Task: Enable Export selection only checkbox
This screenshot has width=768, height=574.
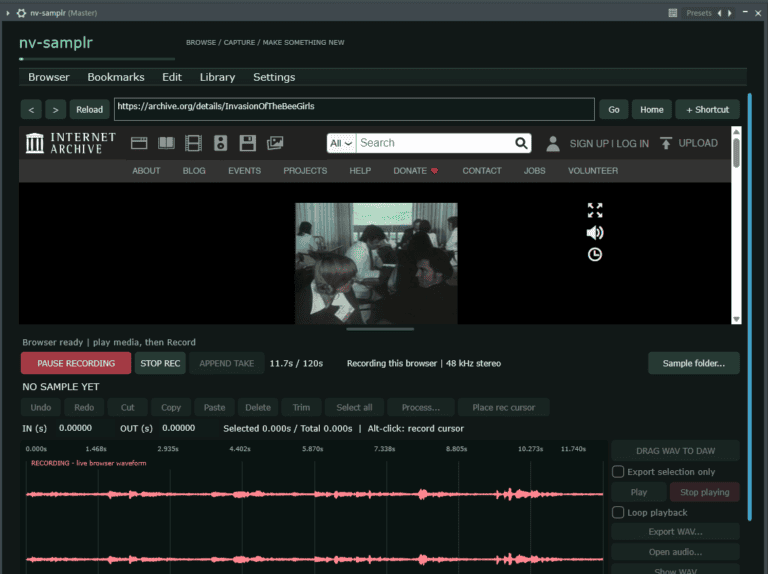Action: (618, 471)
